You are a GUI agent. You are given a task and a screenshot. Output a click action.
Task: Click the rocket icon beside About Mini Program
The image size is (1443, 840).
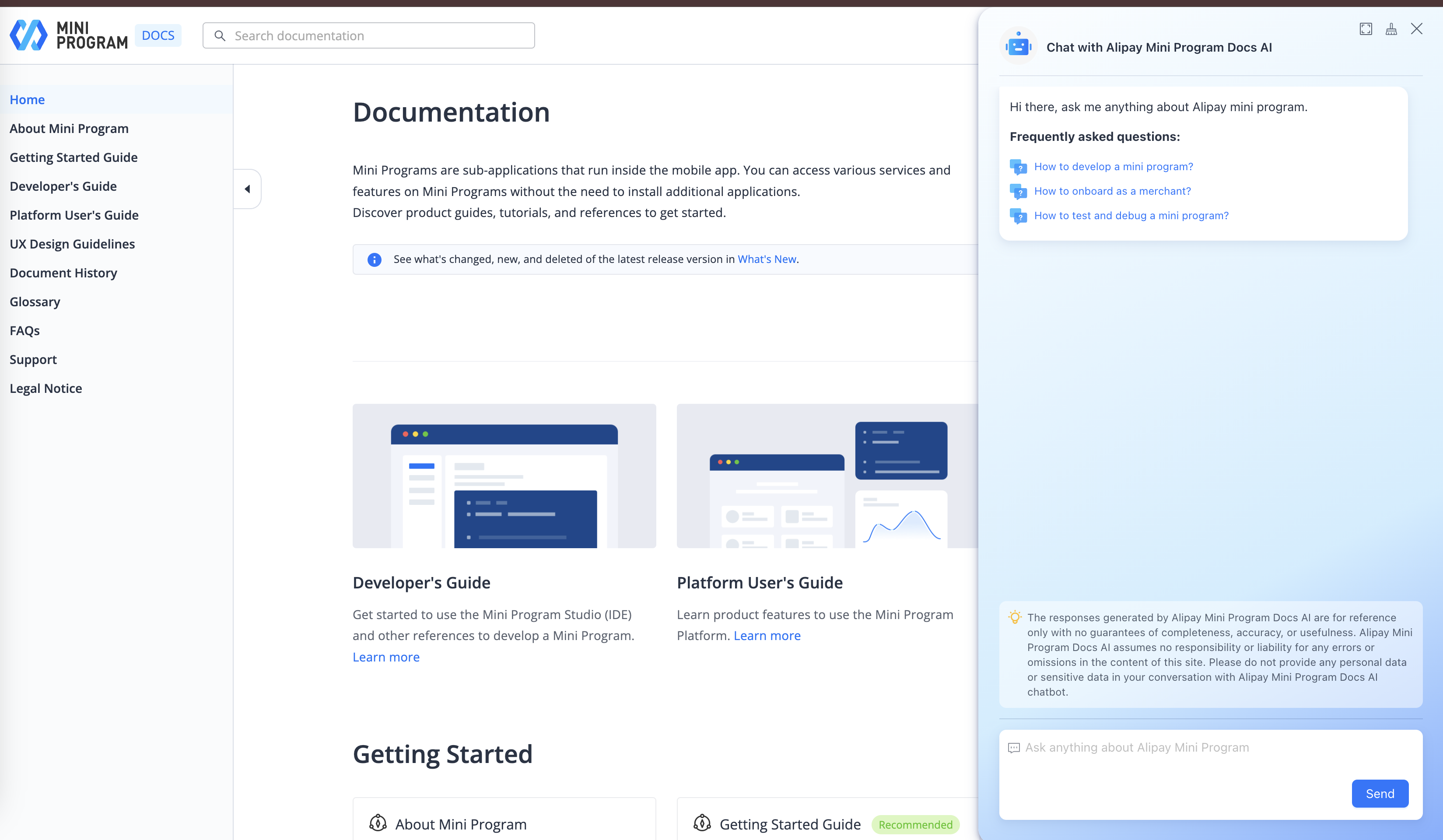(378, 823)
